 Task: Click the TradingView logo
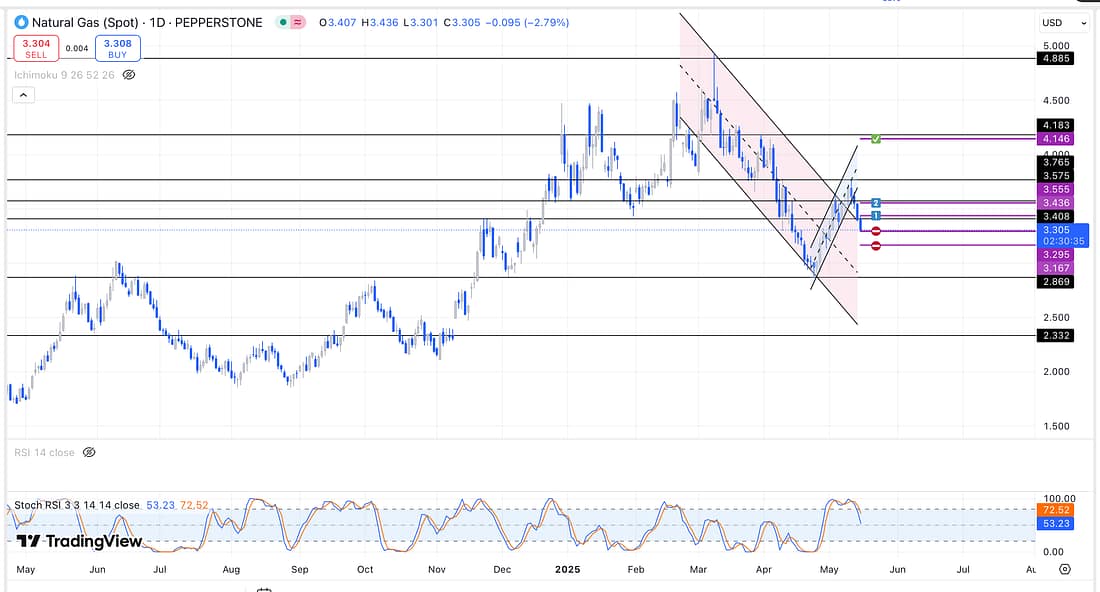[x=79, y=541]
